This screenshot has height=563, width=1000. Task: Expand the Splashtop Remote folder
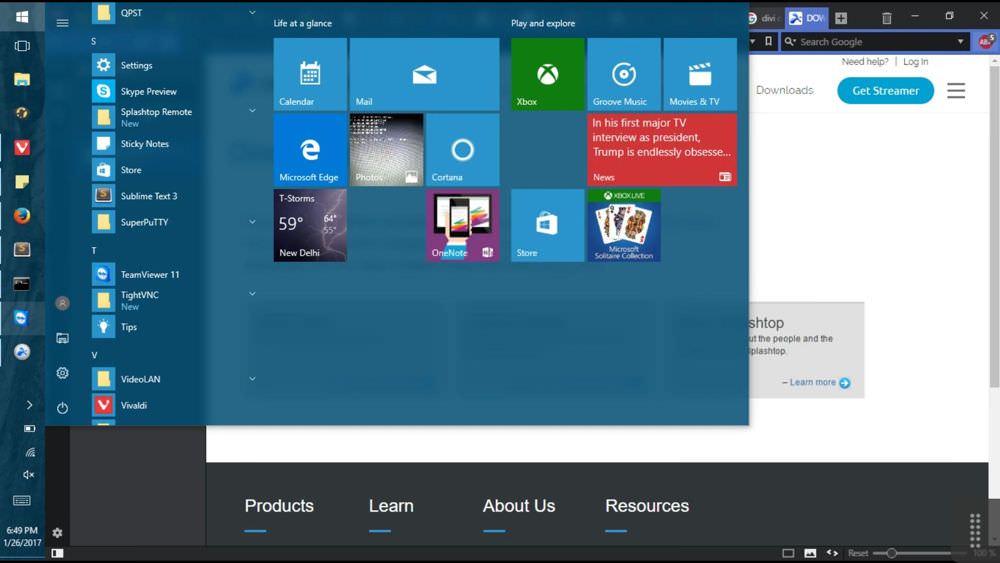pyautogui.click(x=252, y=111)
